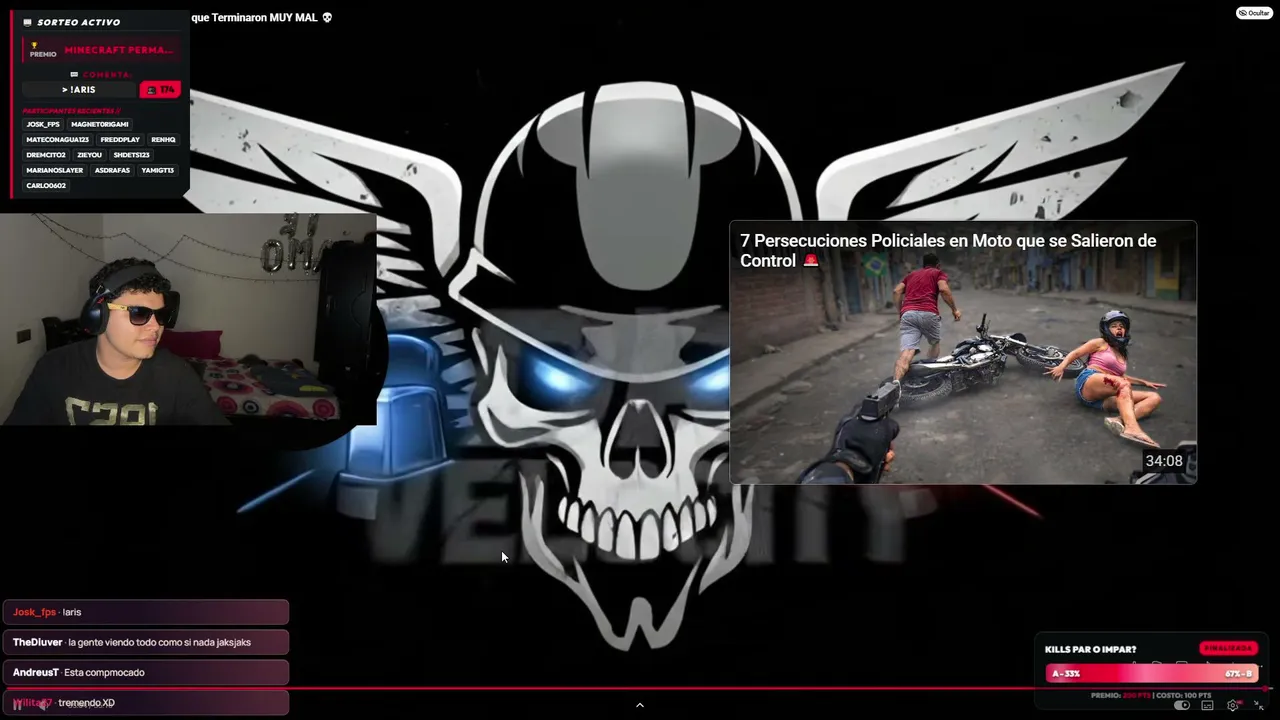Open the suggested motorcycle chase video thumbnail
Viewport: 1280px width, 720px height.
(x=963, y=353)
